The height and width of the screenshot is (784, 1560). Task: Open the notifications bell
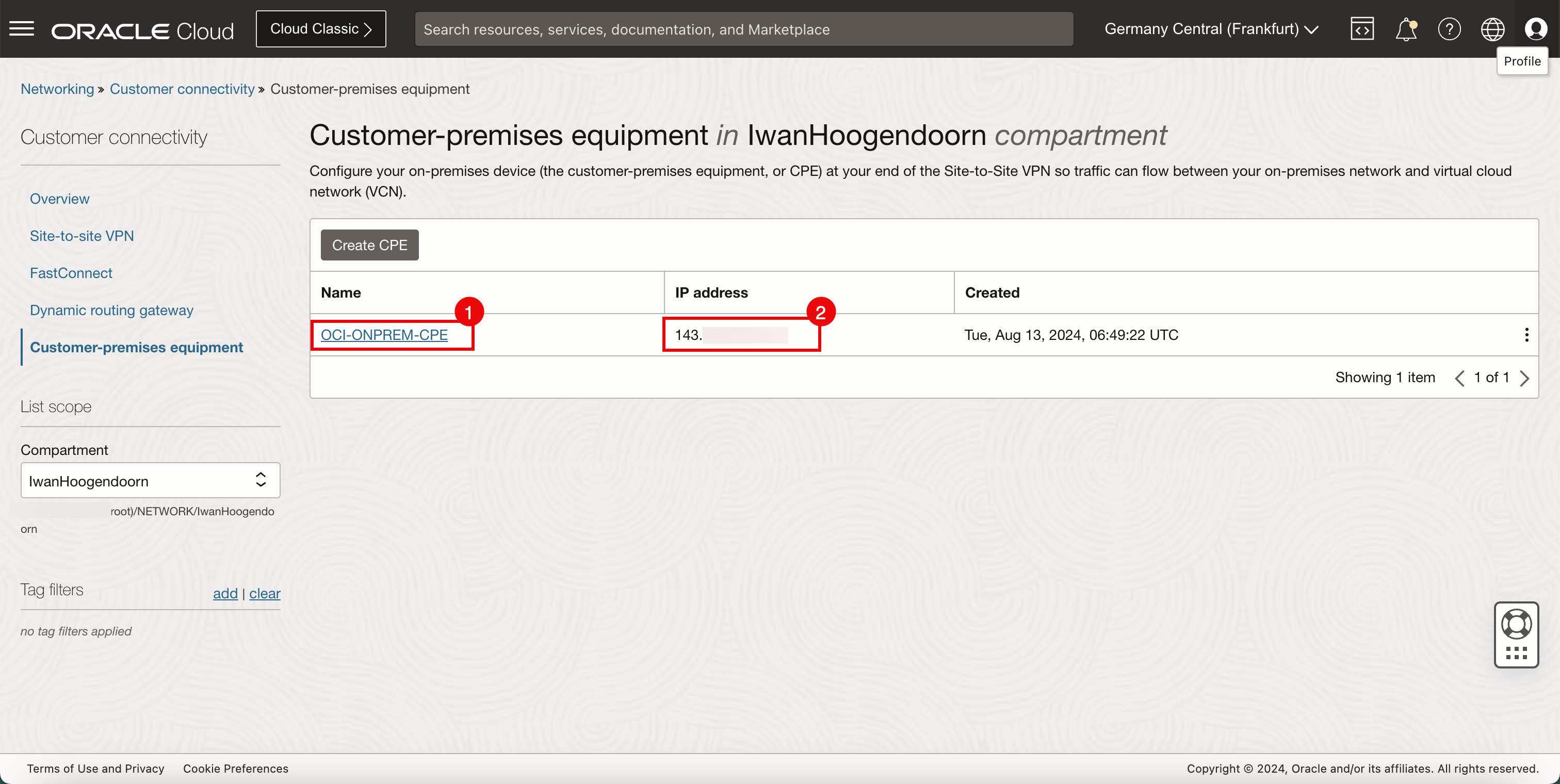pos(1406,28)
